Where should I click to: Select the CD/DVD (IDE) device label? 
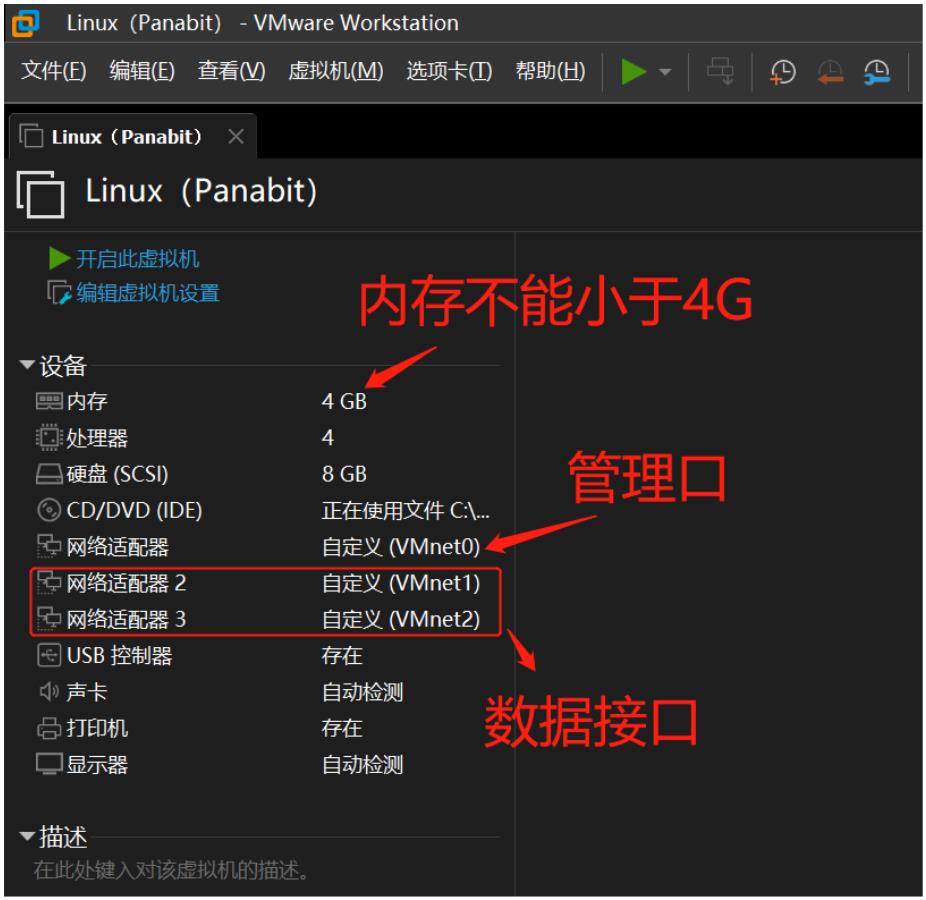[134, 510]
